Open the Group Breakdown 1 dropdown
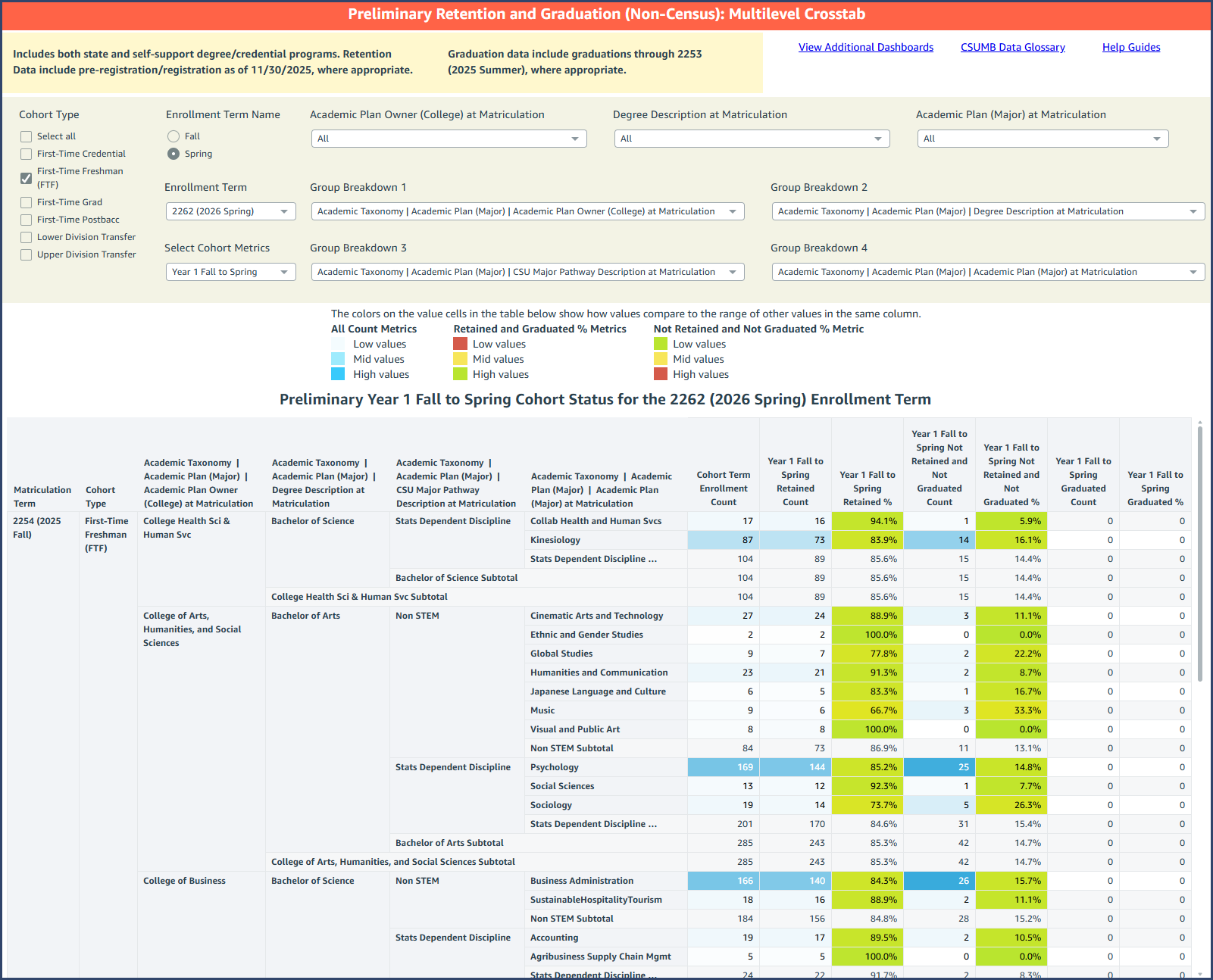 [527, 211]
